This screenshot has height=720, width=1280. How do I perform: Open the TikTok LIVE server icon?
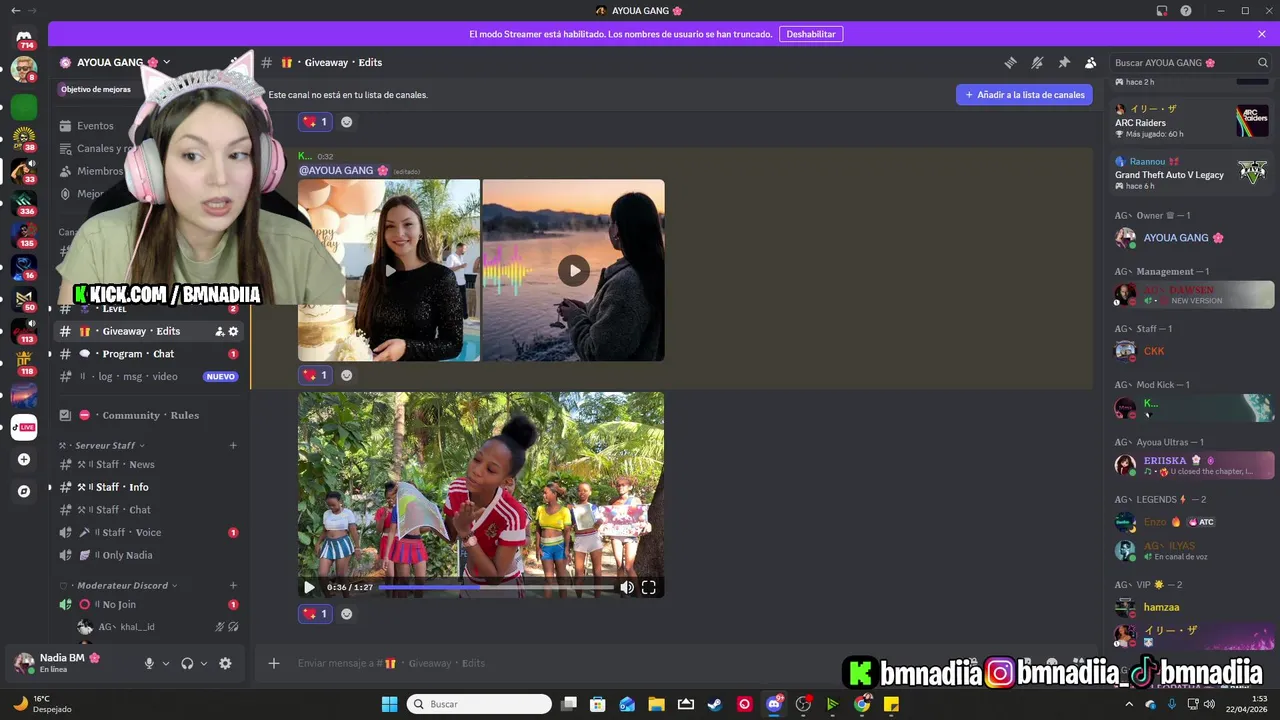click(24, 427)
